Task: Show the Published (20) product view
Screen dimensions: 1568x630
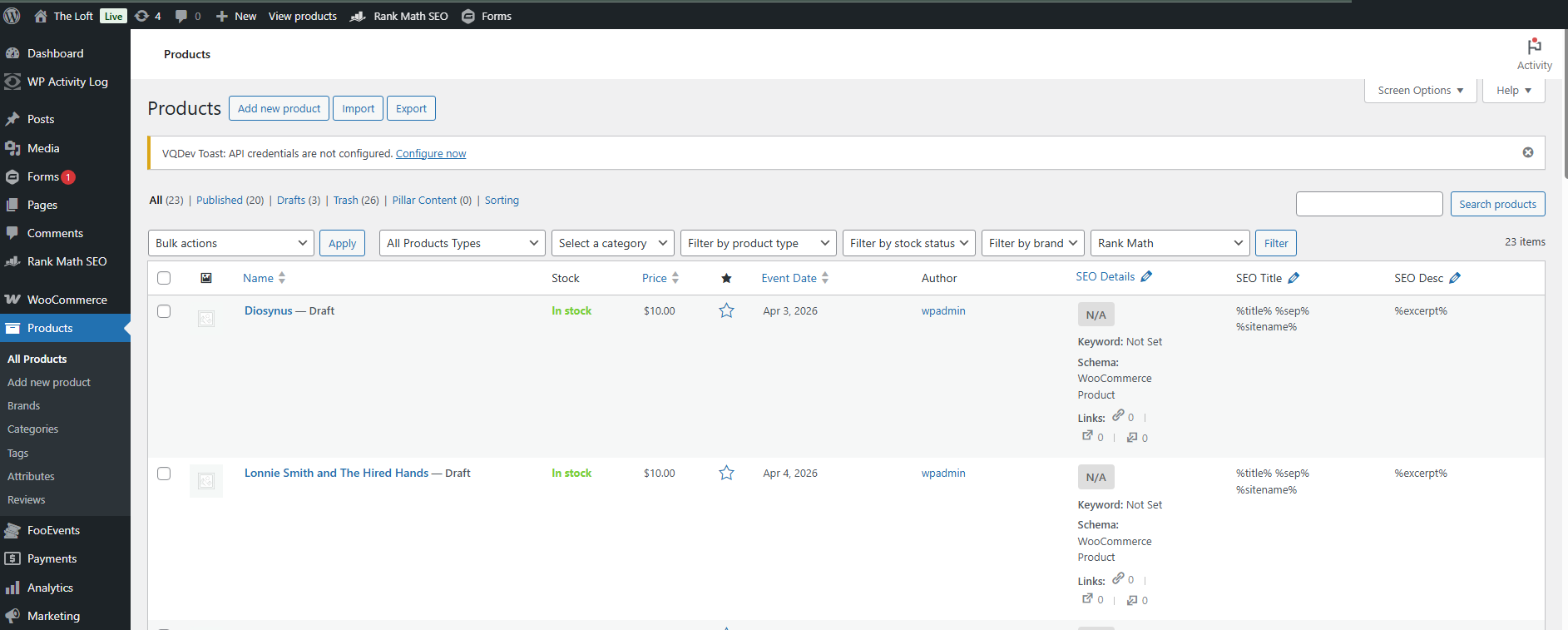Action: coord(230,200)
